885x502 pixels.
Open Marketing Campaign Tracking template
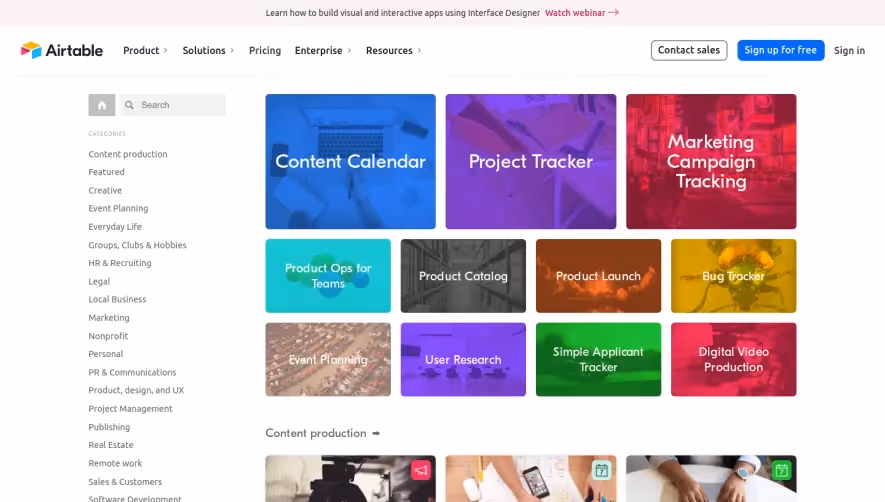coord(711,161)
